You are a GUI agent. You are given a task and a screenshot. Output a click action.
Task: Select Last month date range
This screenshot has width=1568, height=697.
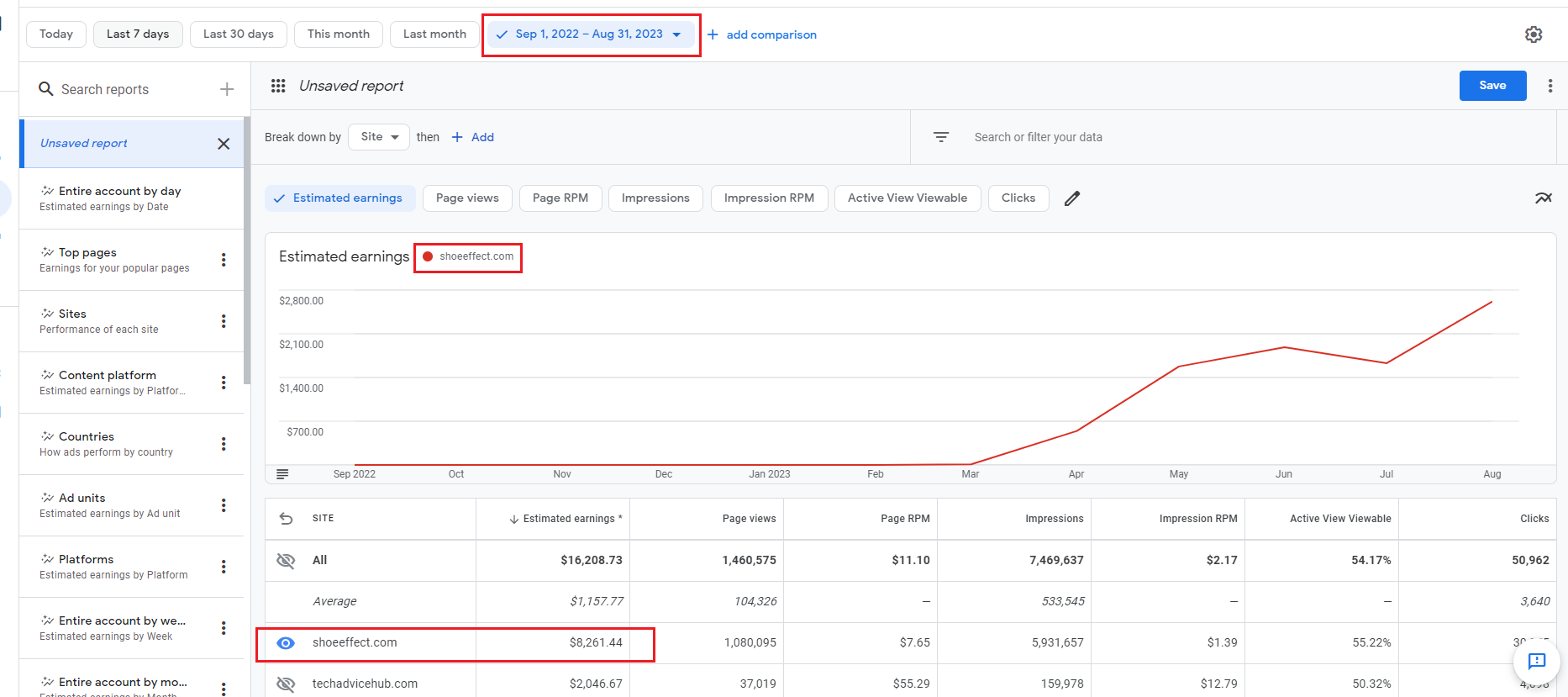[434, 34]
